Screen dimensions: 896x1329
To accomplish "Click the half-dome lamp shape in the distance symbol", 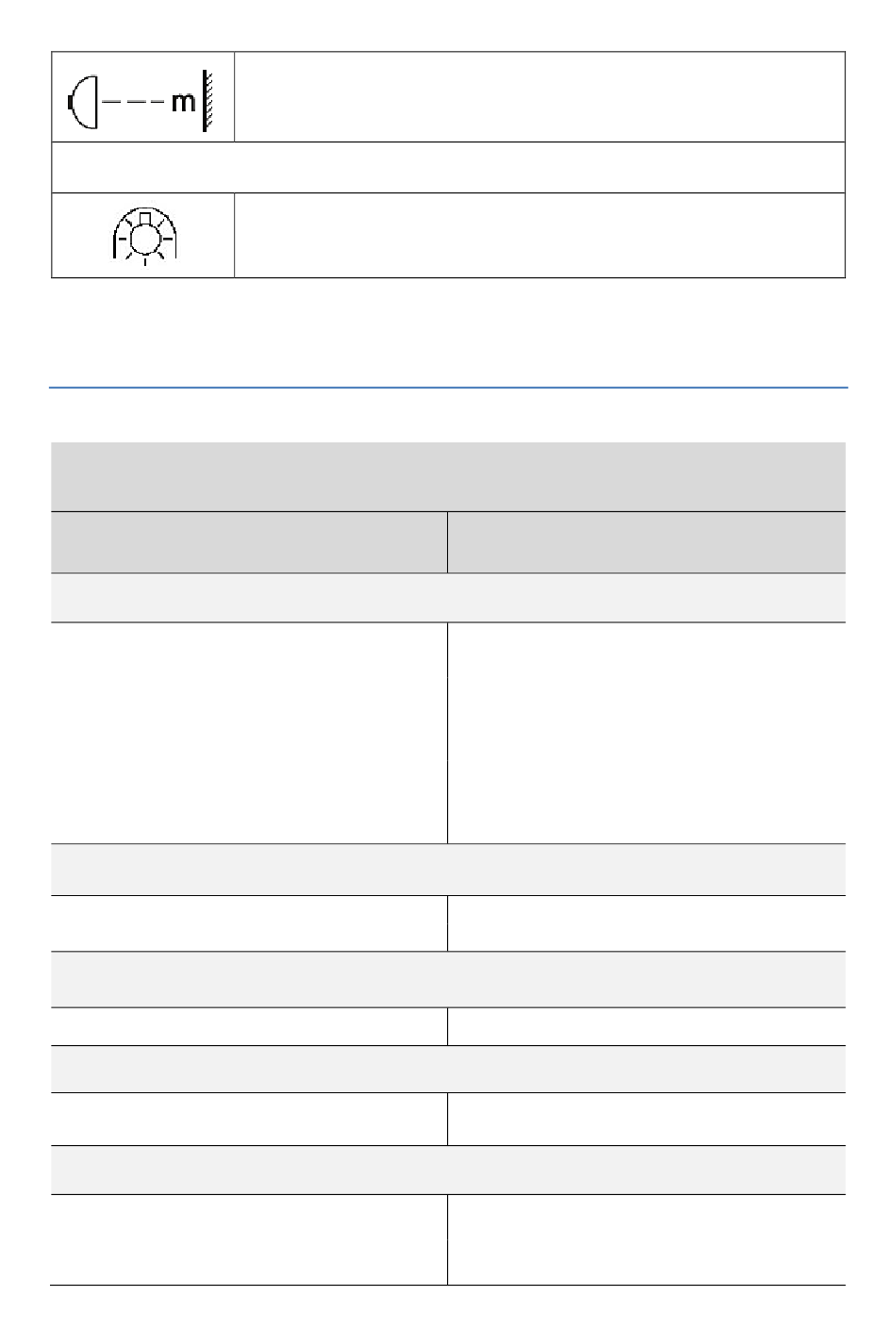I will pos(83,102).
